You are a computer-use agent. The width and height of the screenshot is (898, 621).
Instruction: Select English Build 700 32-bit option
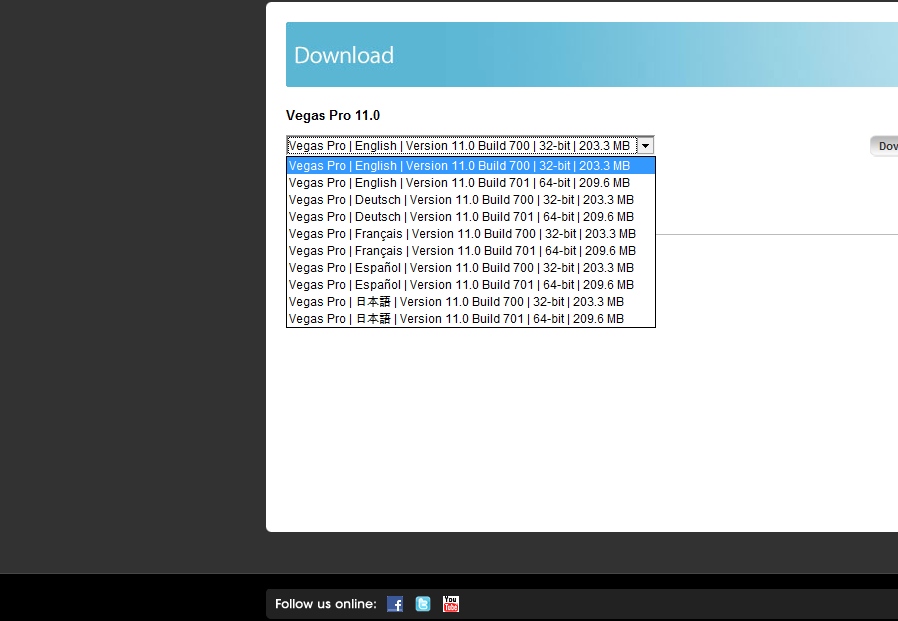click(x=471, y=166)
